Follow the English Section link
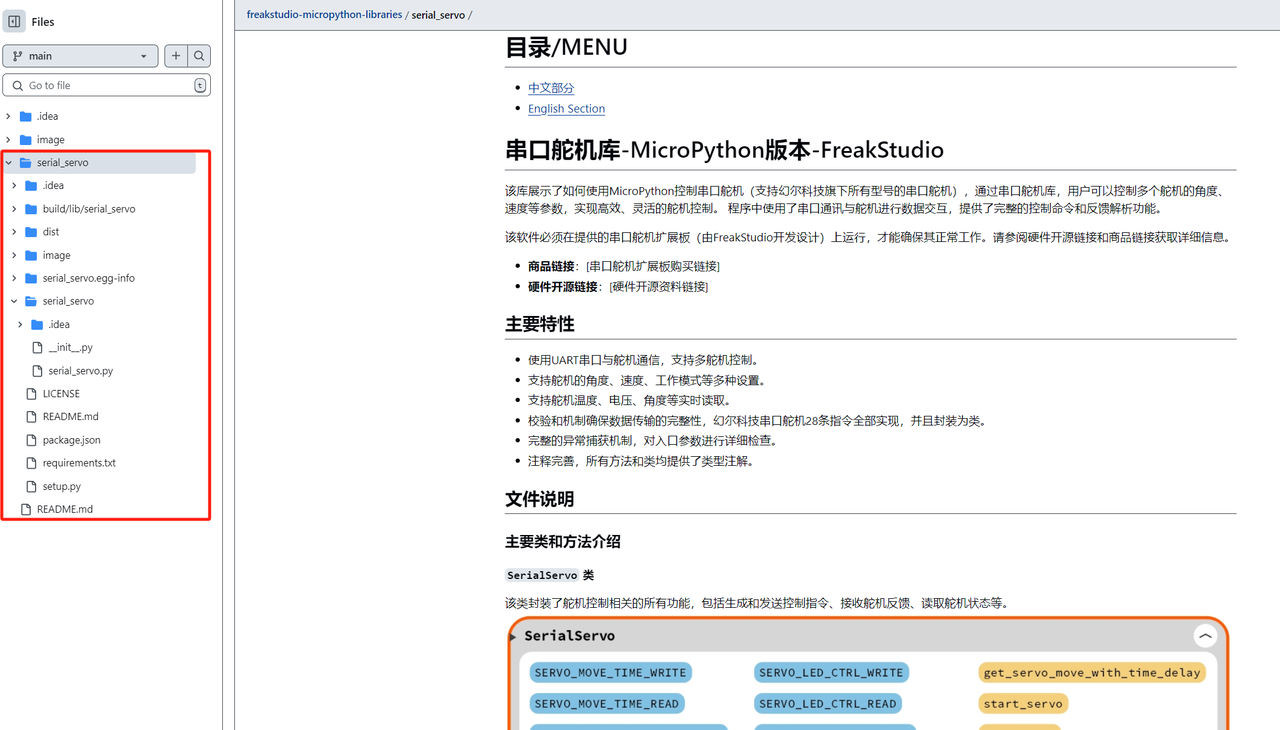The height and width of the screenshot is (730, 1280). (x=566, y=108)
